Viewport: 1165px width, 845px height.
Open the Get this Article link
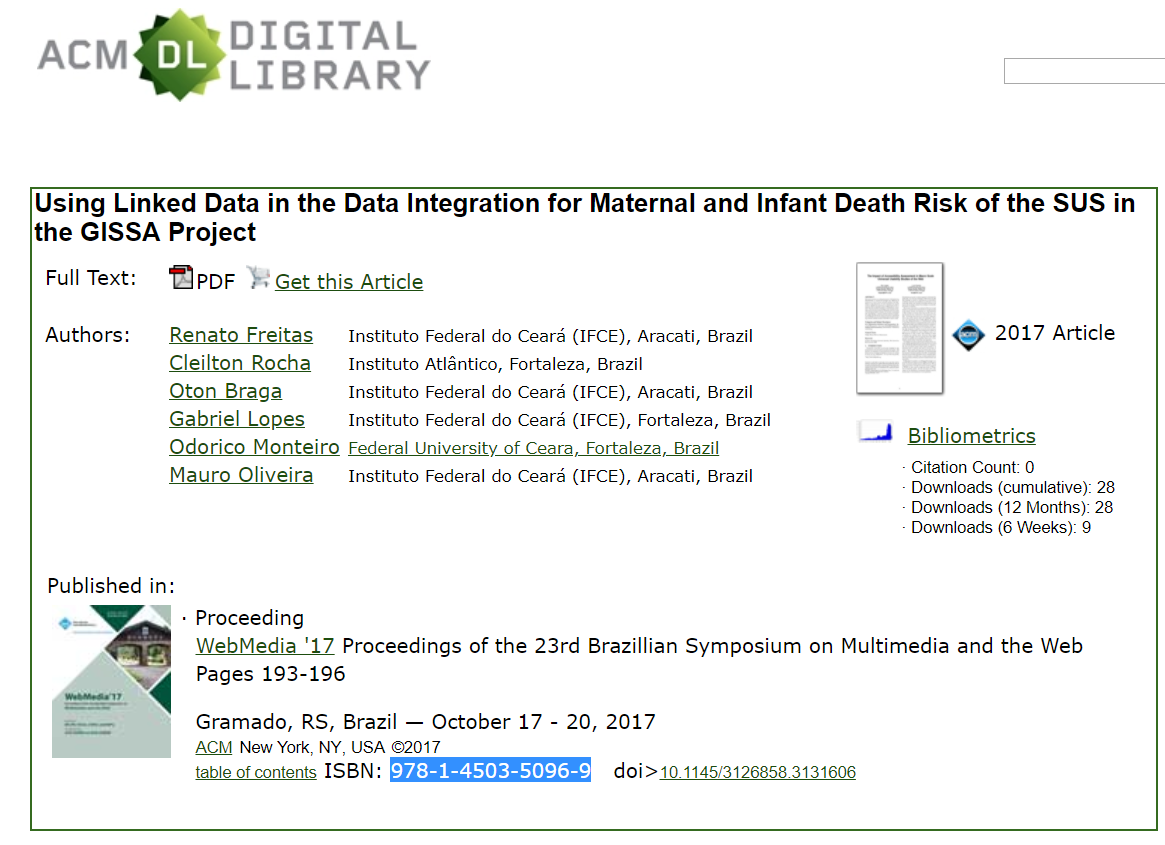click(x=349, y=282)
